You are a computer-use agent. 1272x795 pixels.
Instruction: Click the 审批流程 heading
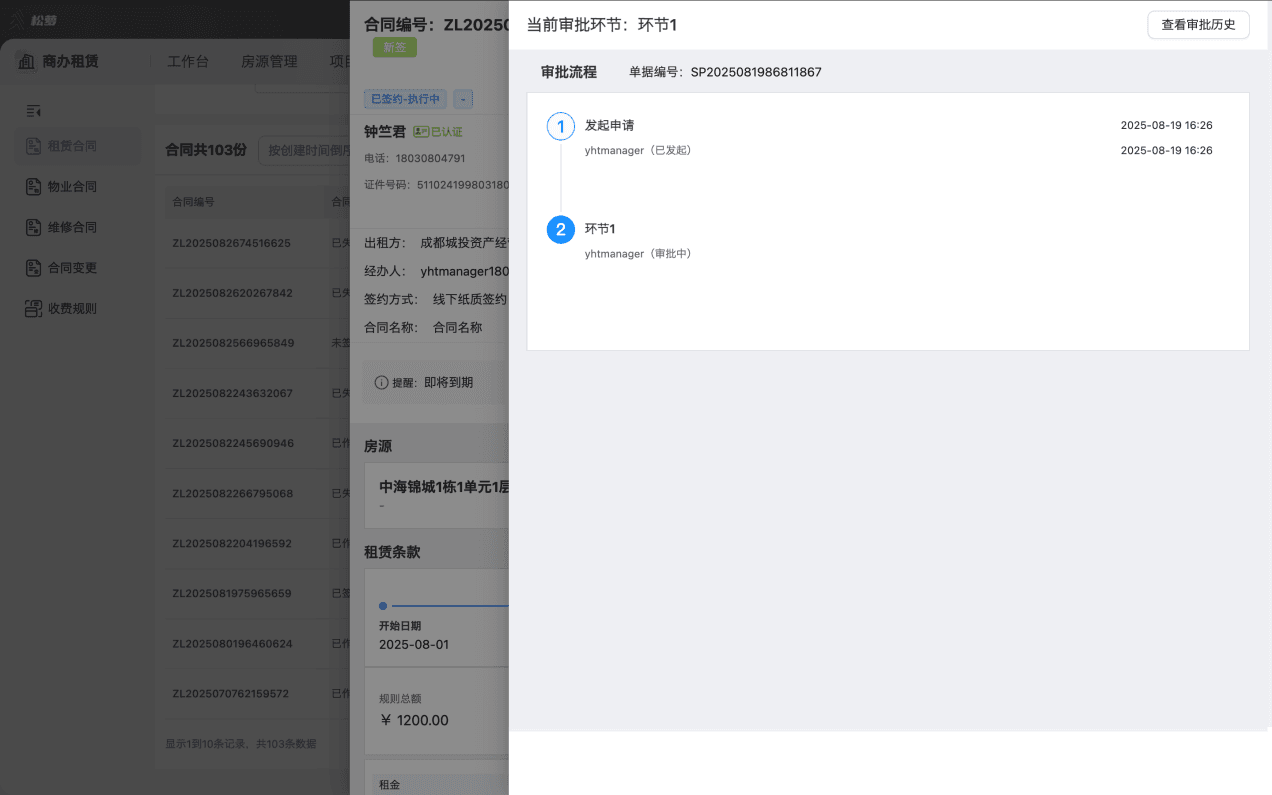[568, 72]
